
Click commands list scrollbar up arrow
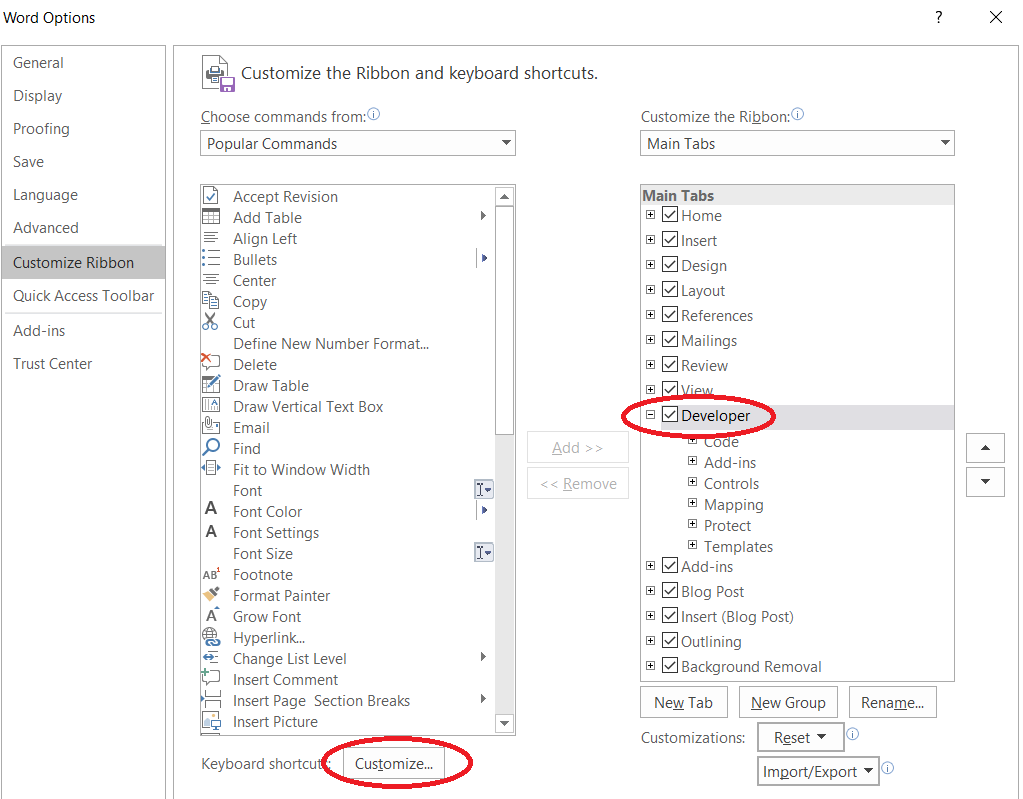coord(504,196)
